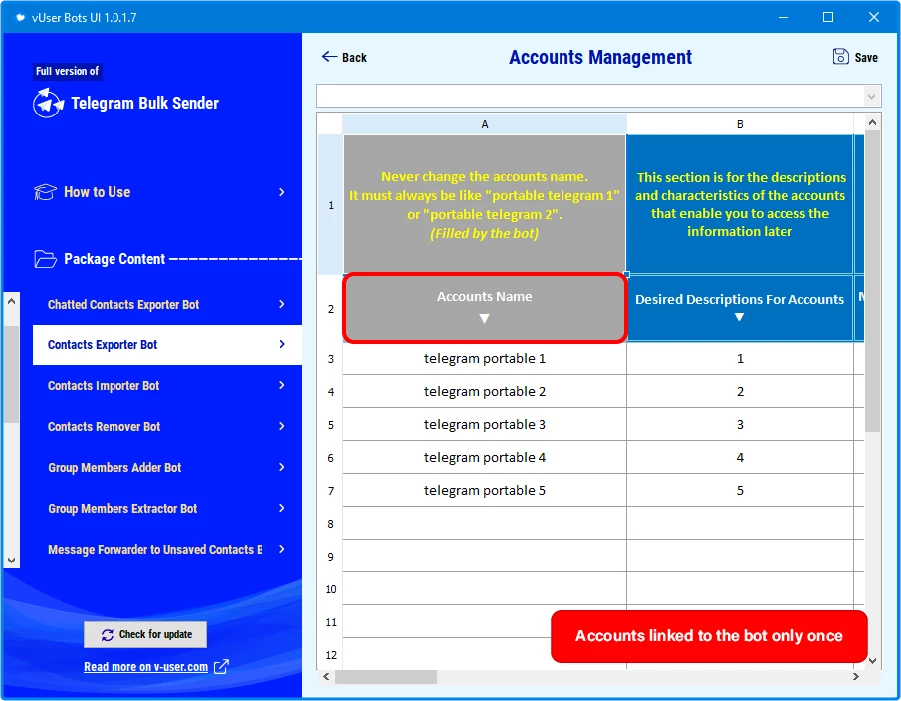
Task: Click spreadsheet scroll right arrow
Action: coord(856,677)
